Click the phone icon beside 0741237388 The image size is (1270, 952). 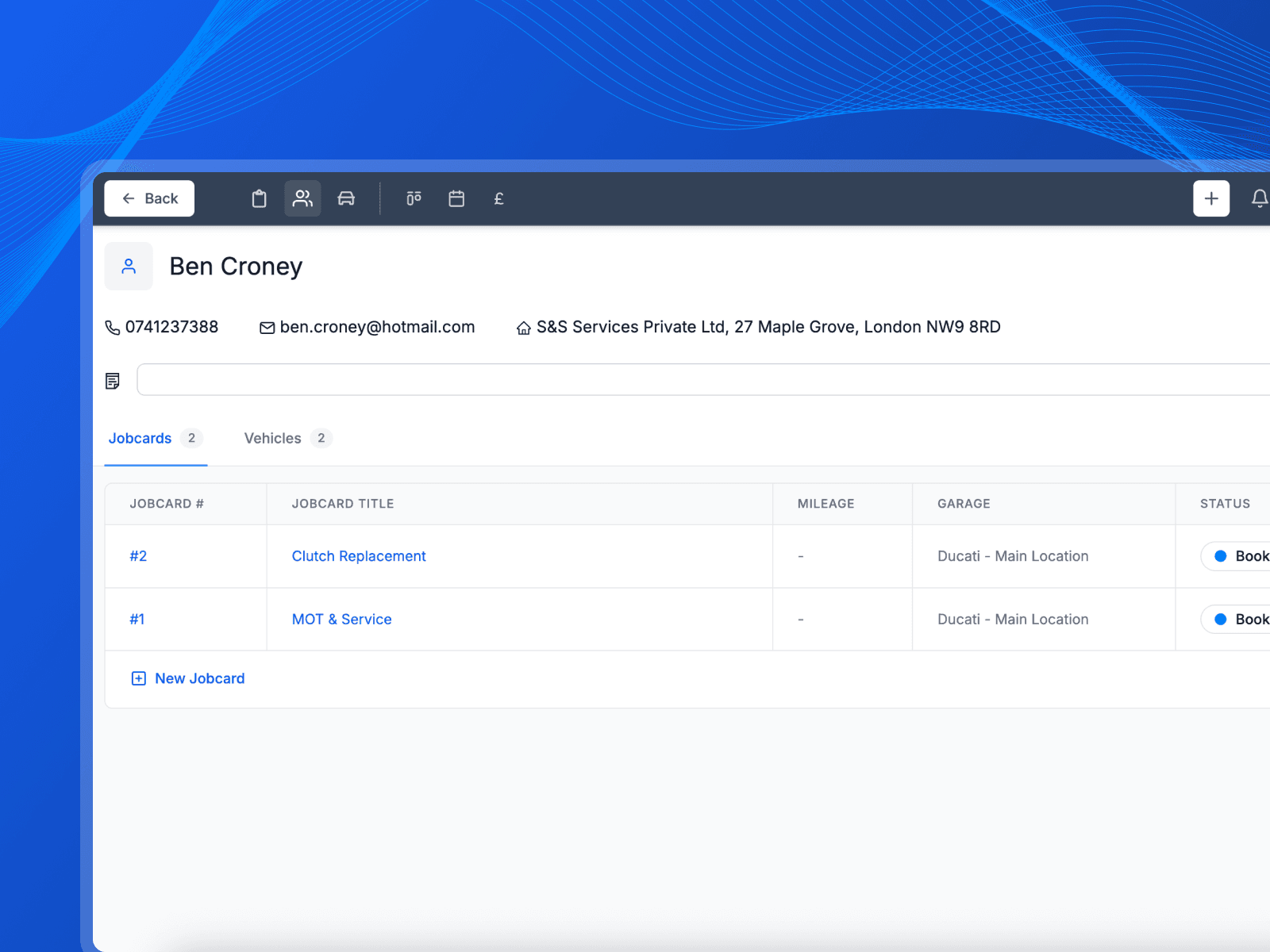click(x=113, y=327)
